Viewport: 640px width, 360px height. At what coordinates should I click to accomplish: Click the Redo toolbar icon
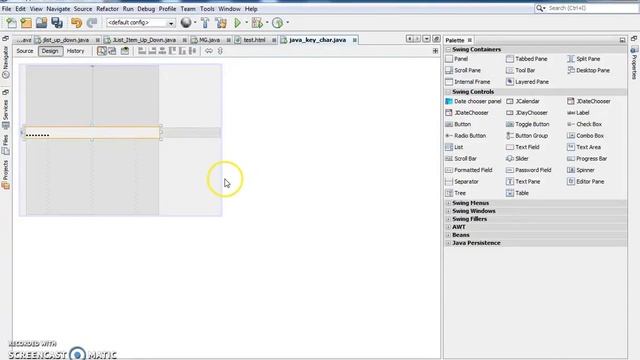point(92,23)
